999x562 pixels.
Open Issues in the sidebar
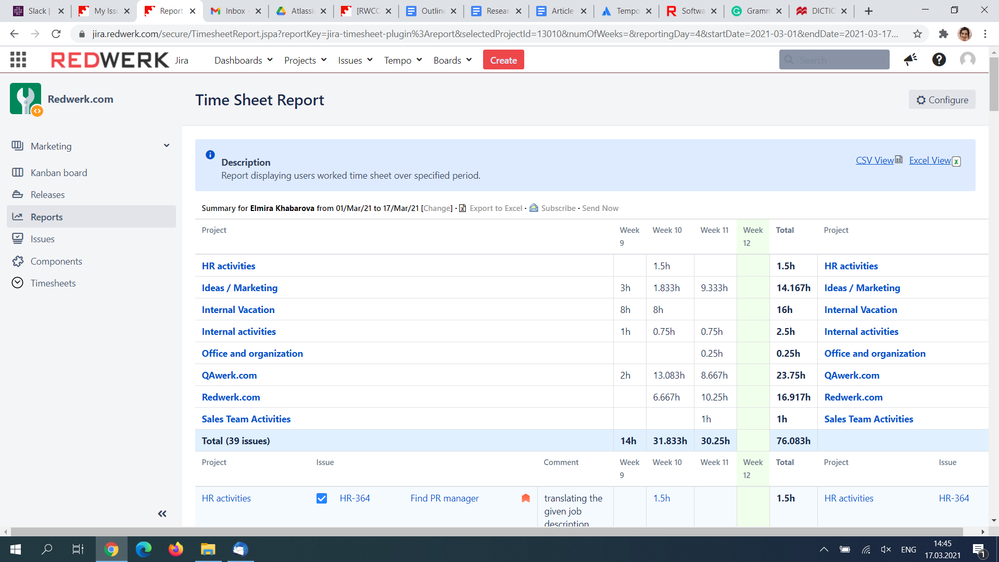click(91, 239)
